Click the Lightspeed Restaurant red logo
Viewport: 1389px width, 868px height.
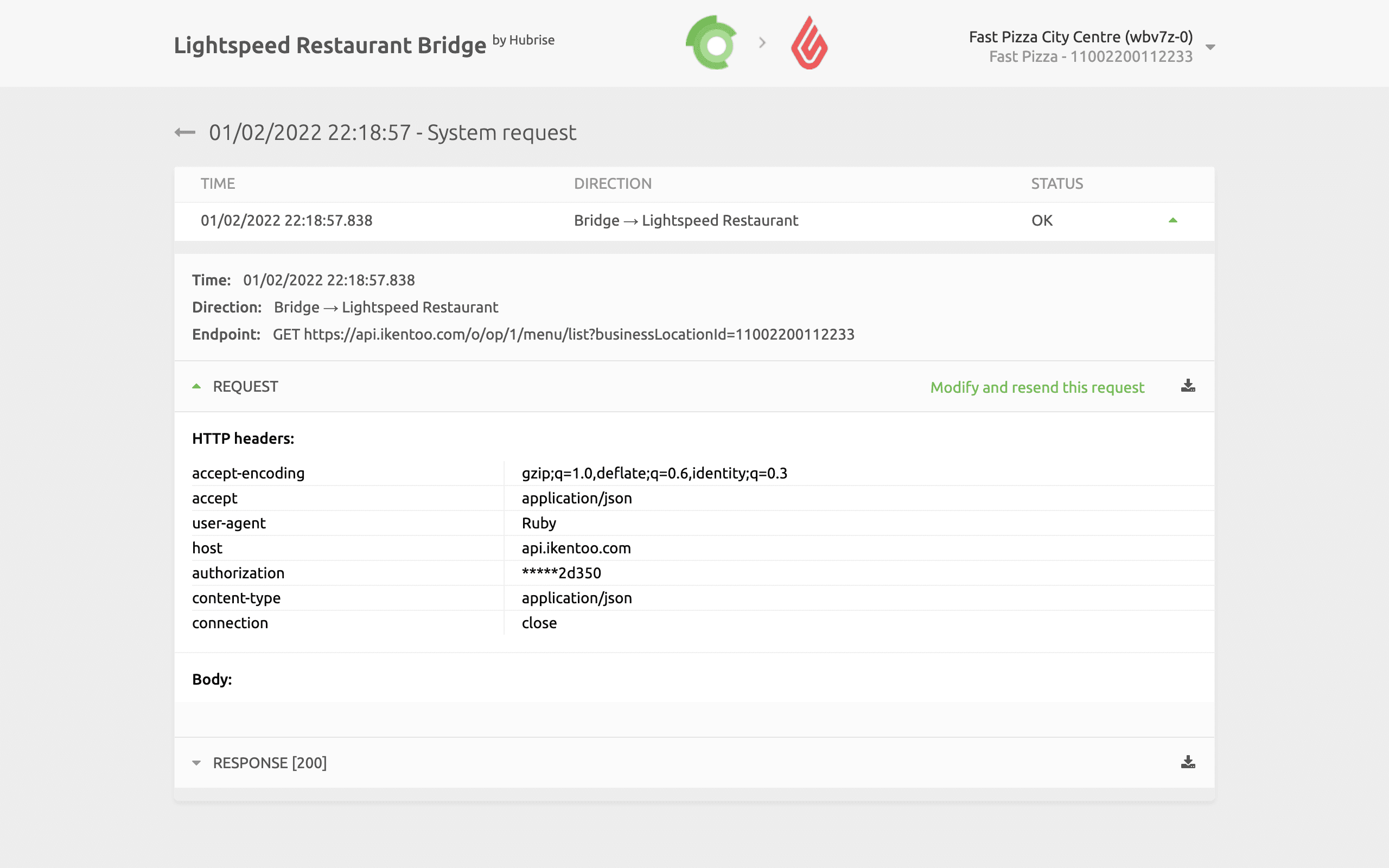click(810, 42)
